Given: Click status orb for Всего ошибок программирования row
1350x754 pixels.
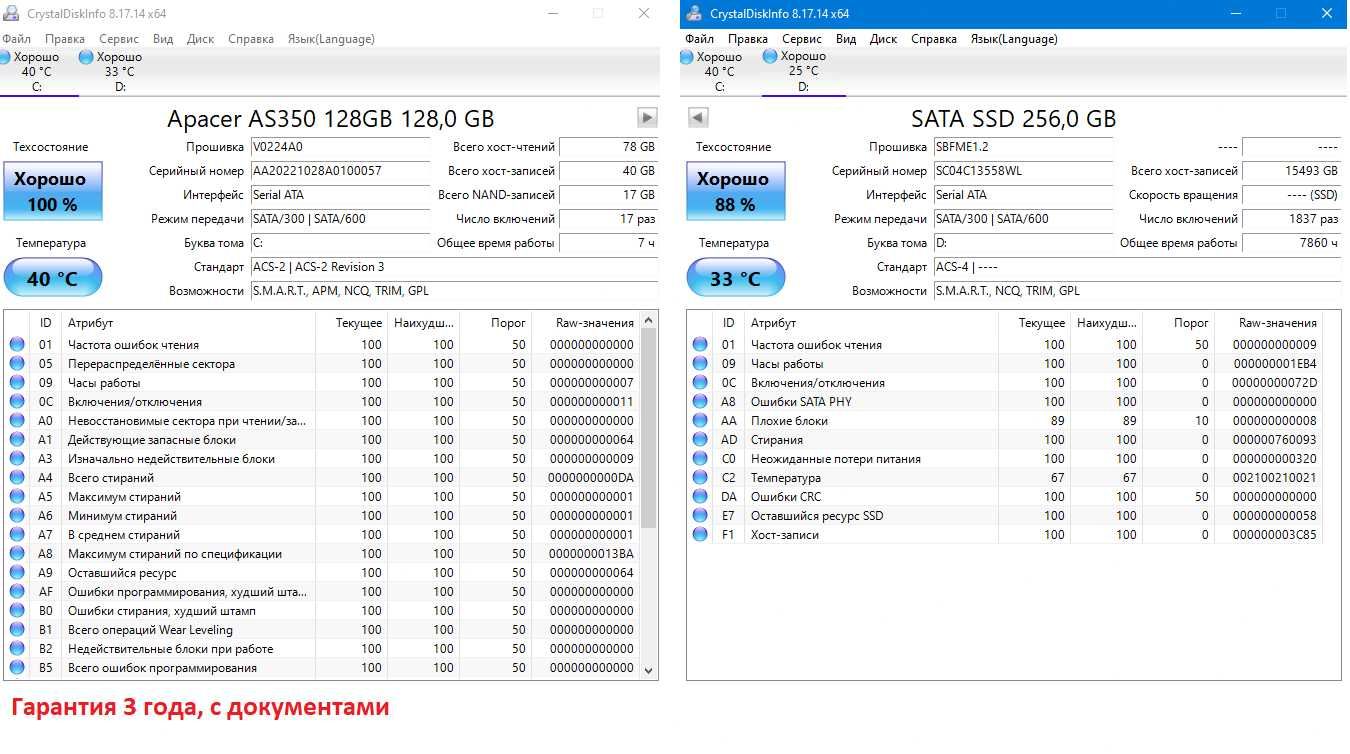Looking at the screenshot, I should (17, 668).
